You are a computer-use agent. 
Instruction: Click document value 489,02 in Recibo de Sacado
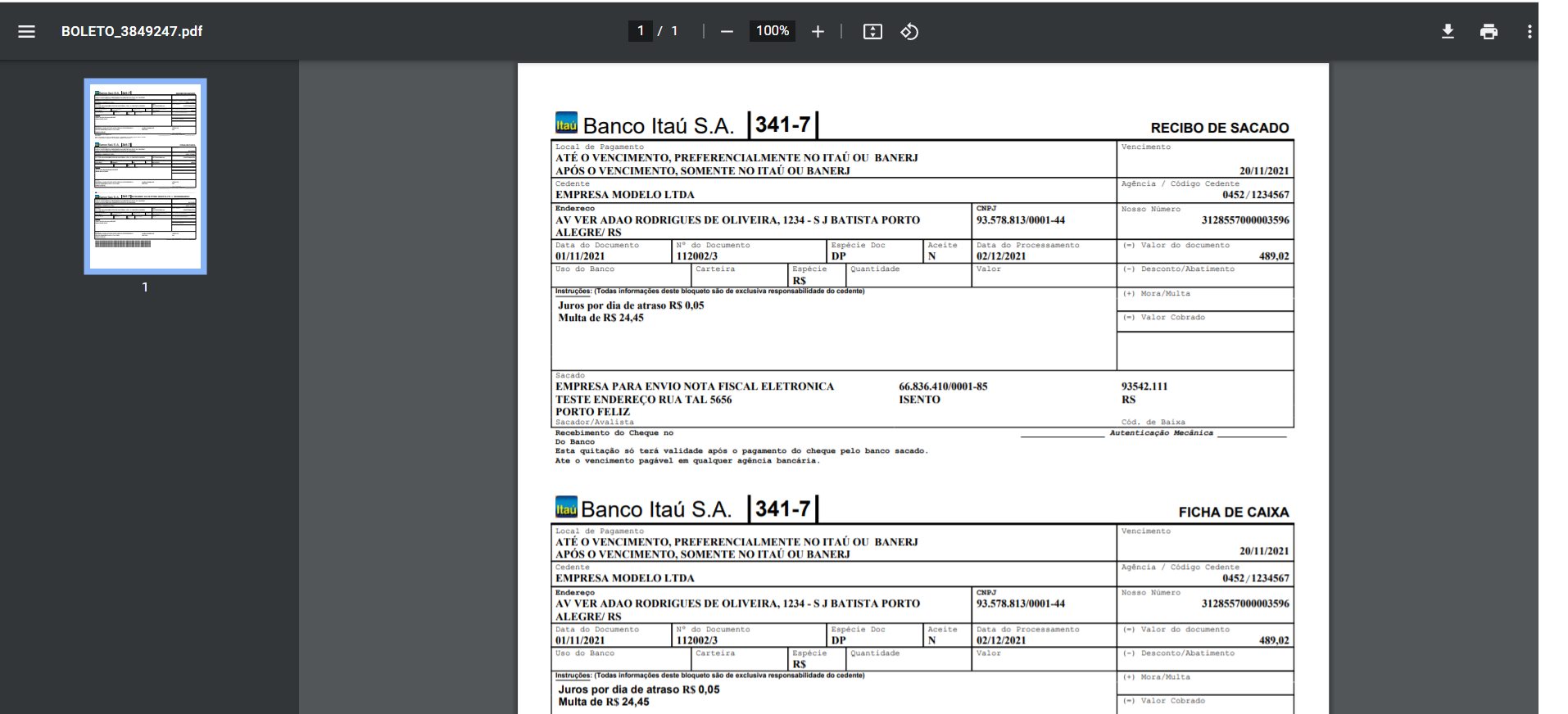1274,256
